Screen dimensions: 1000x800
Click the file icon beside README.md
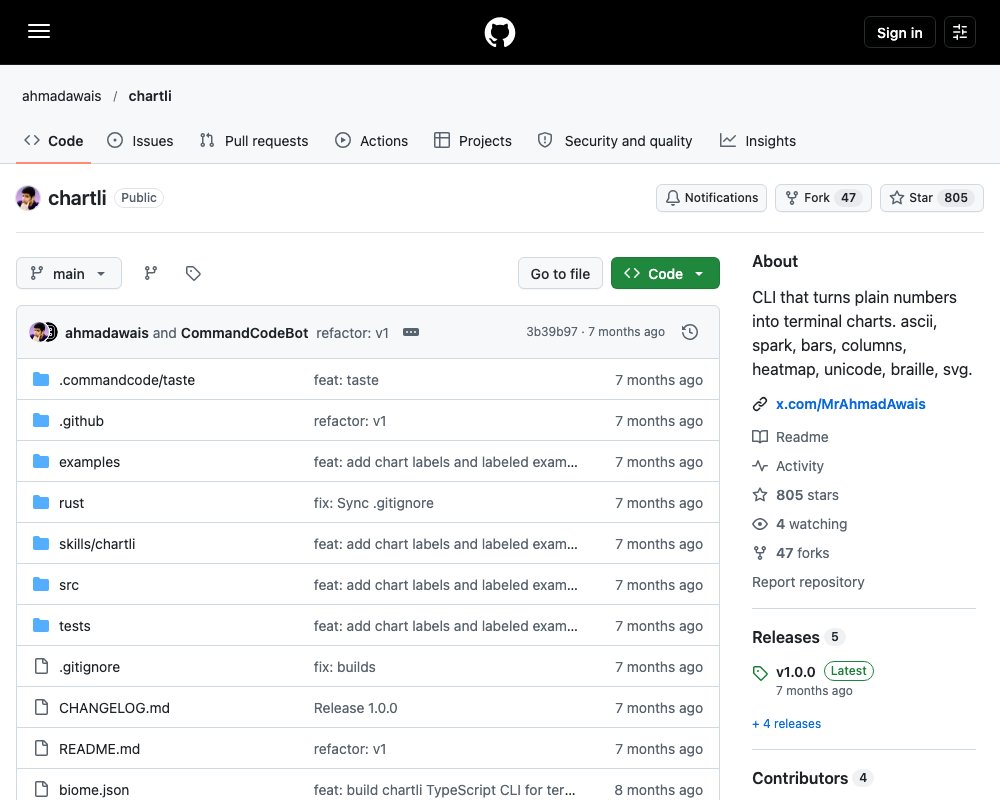(41, 748)
